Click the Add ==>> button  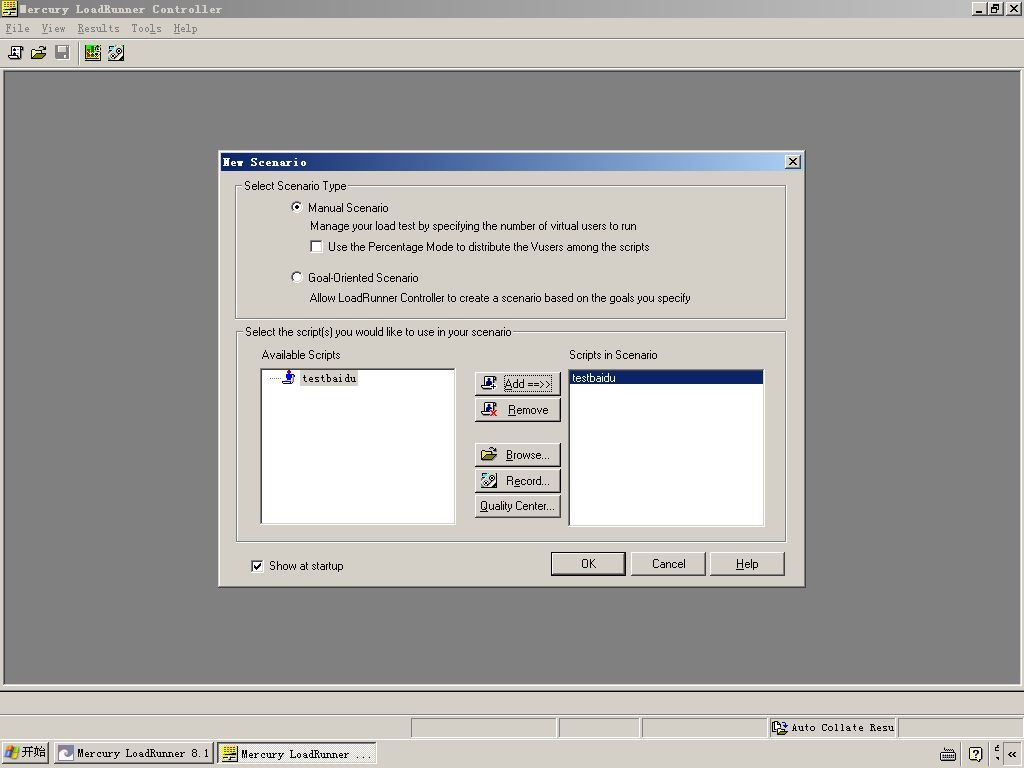[517, 383]
